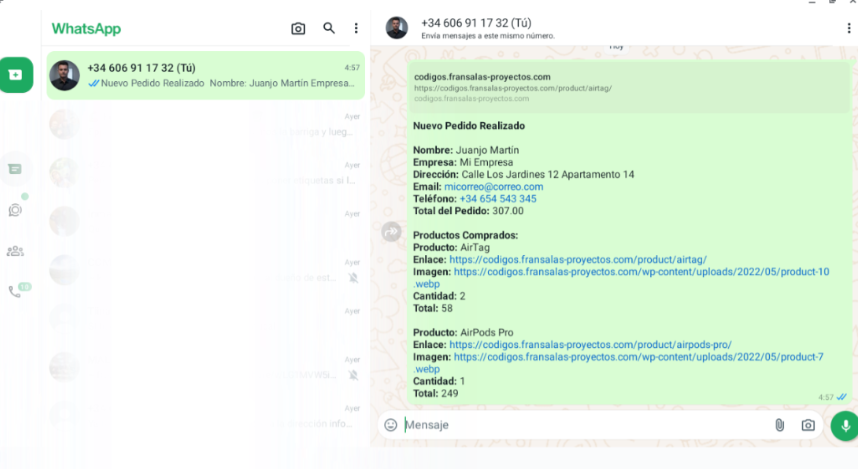Open contact info via header name +34 606 91 17 32

476,23
